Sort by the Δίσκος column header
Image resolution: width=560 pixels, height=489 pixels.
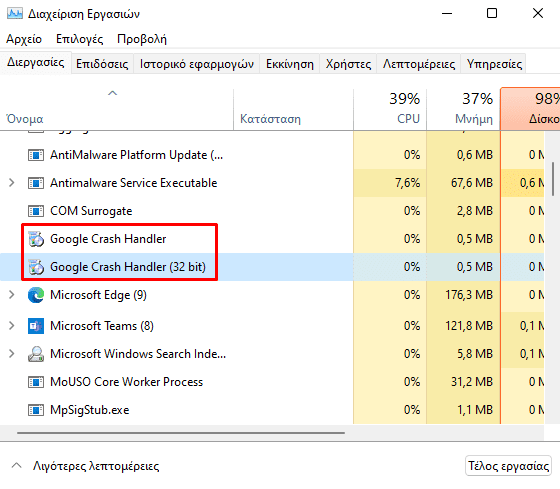point(530,109)
